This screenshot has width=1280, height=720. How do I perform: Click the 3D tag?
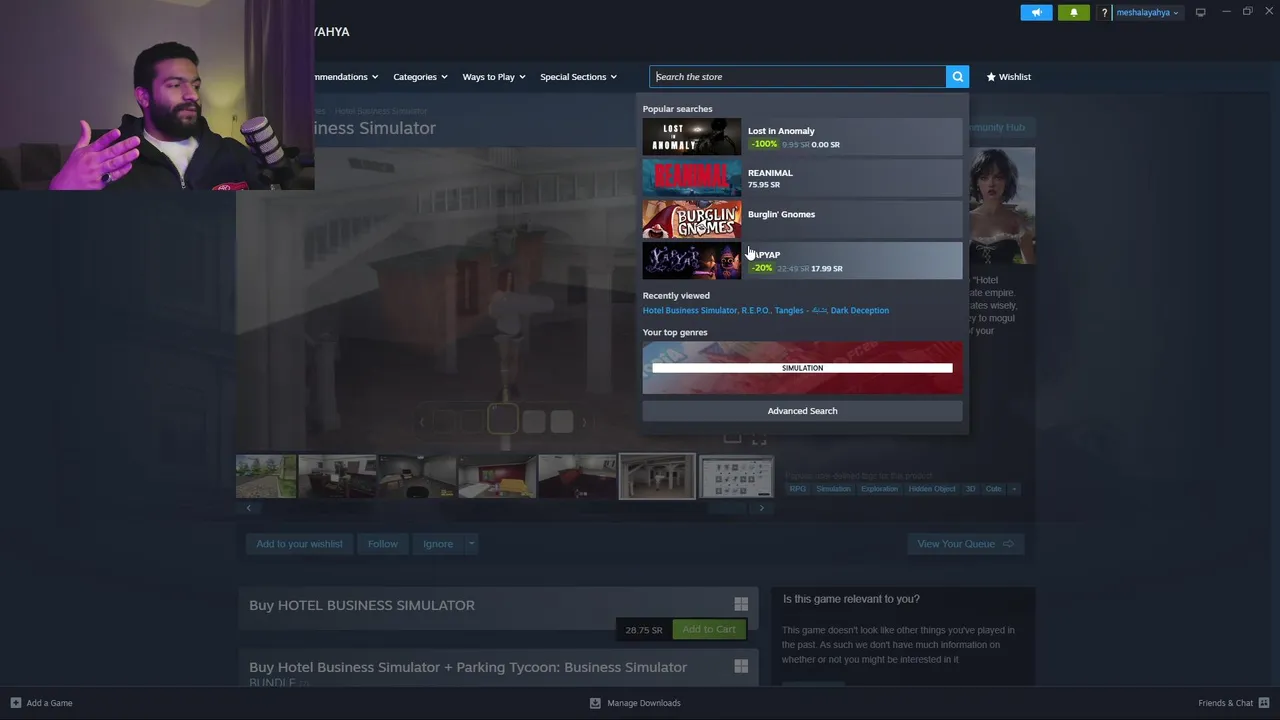point(970,489)
